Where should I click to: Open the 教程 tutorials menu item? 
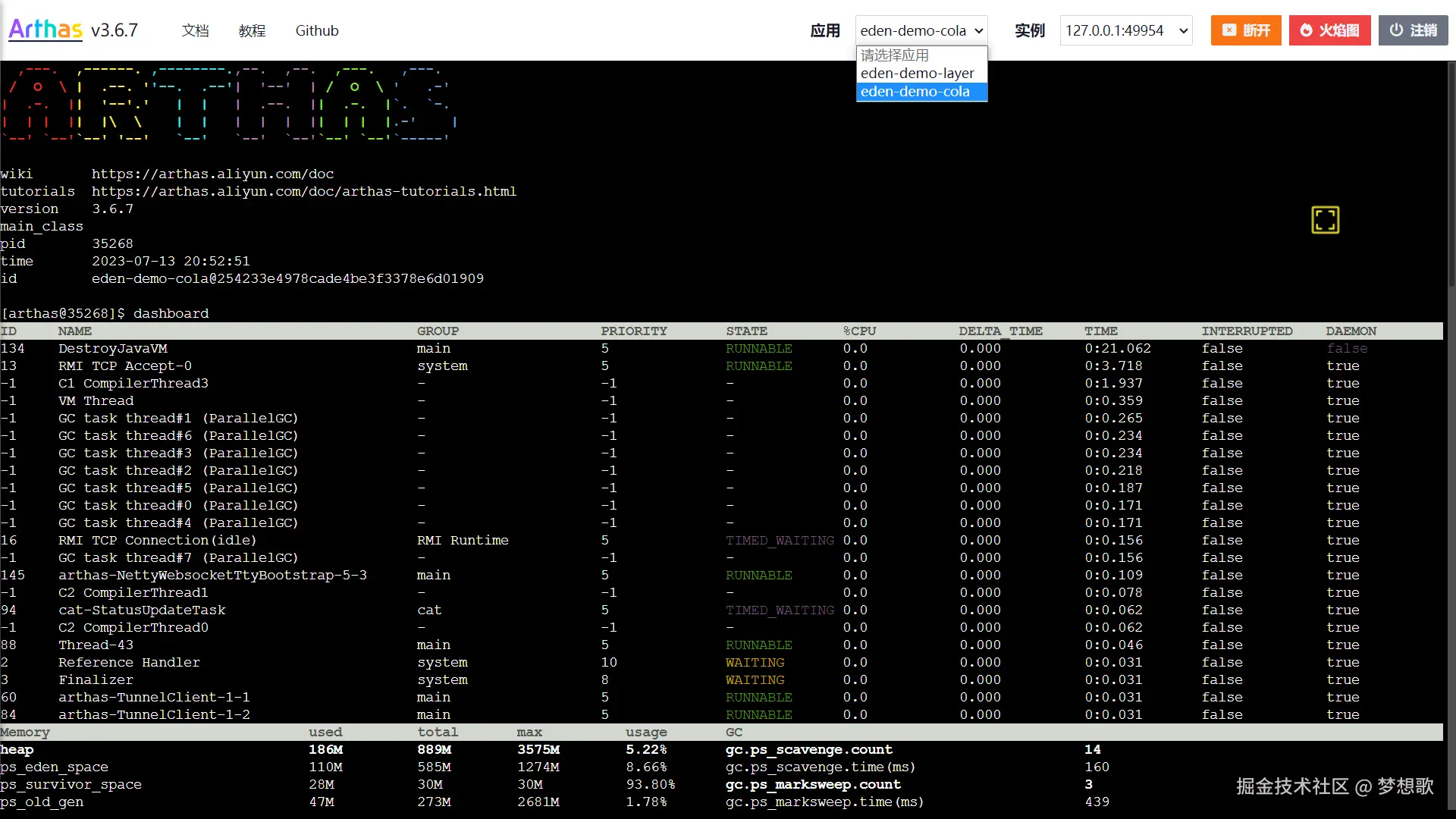[252, 30]
